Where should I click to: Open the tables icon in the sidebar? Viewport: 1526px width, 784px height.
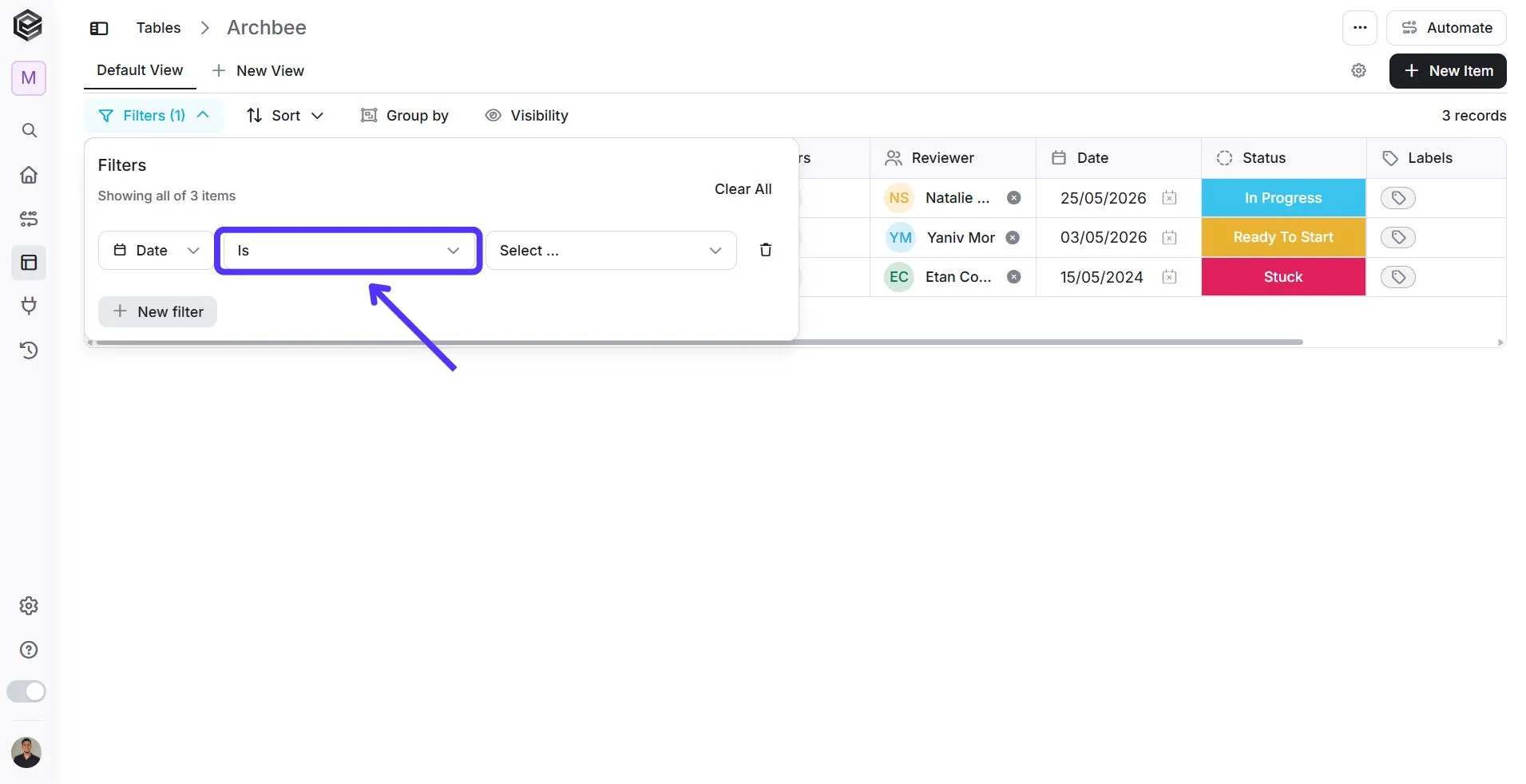pos(29,263)
